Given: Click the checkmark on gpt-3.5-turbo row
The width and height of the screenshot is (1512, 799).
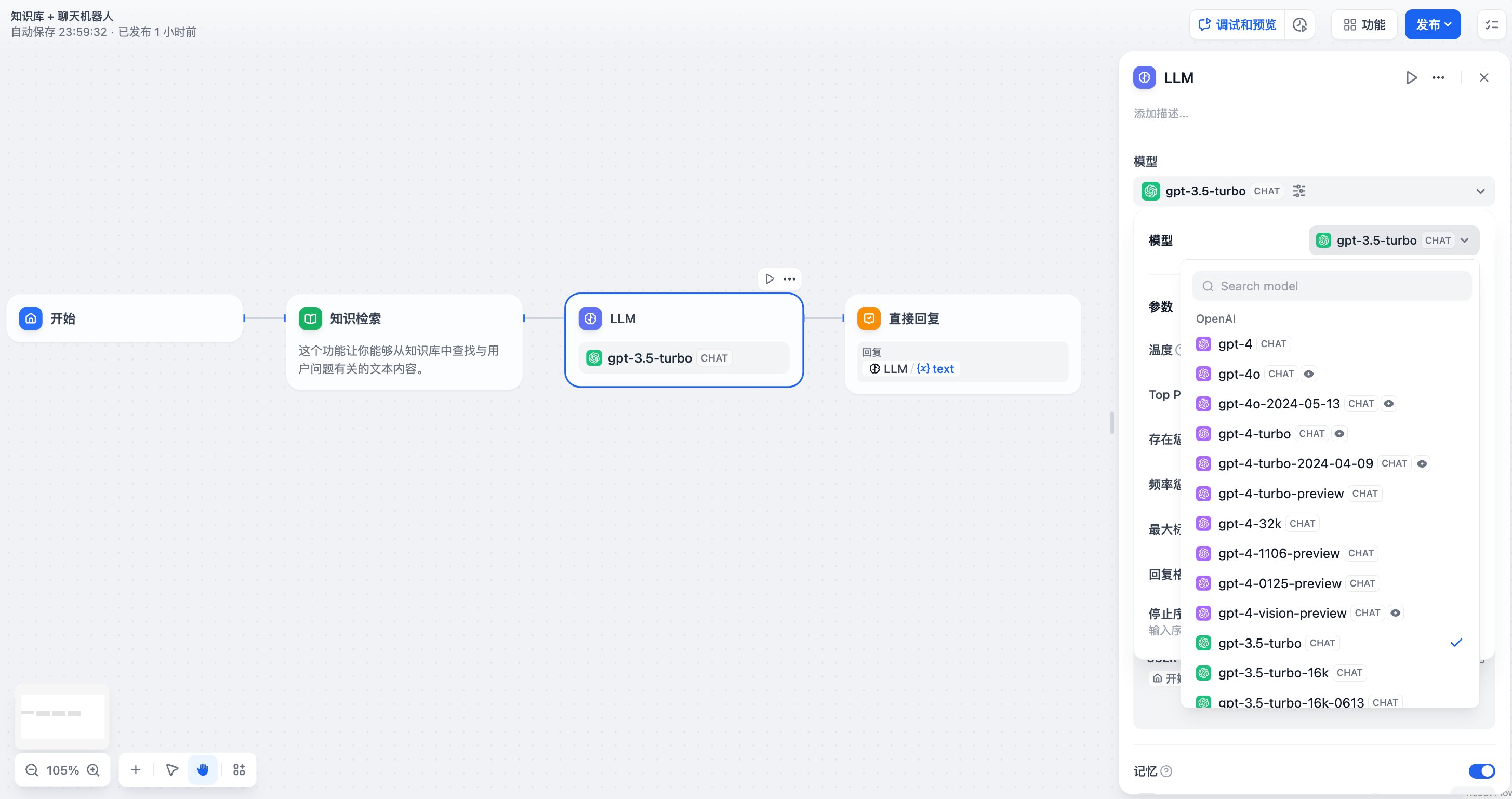Looking at the screenshot, I should click(1456, 642).
